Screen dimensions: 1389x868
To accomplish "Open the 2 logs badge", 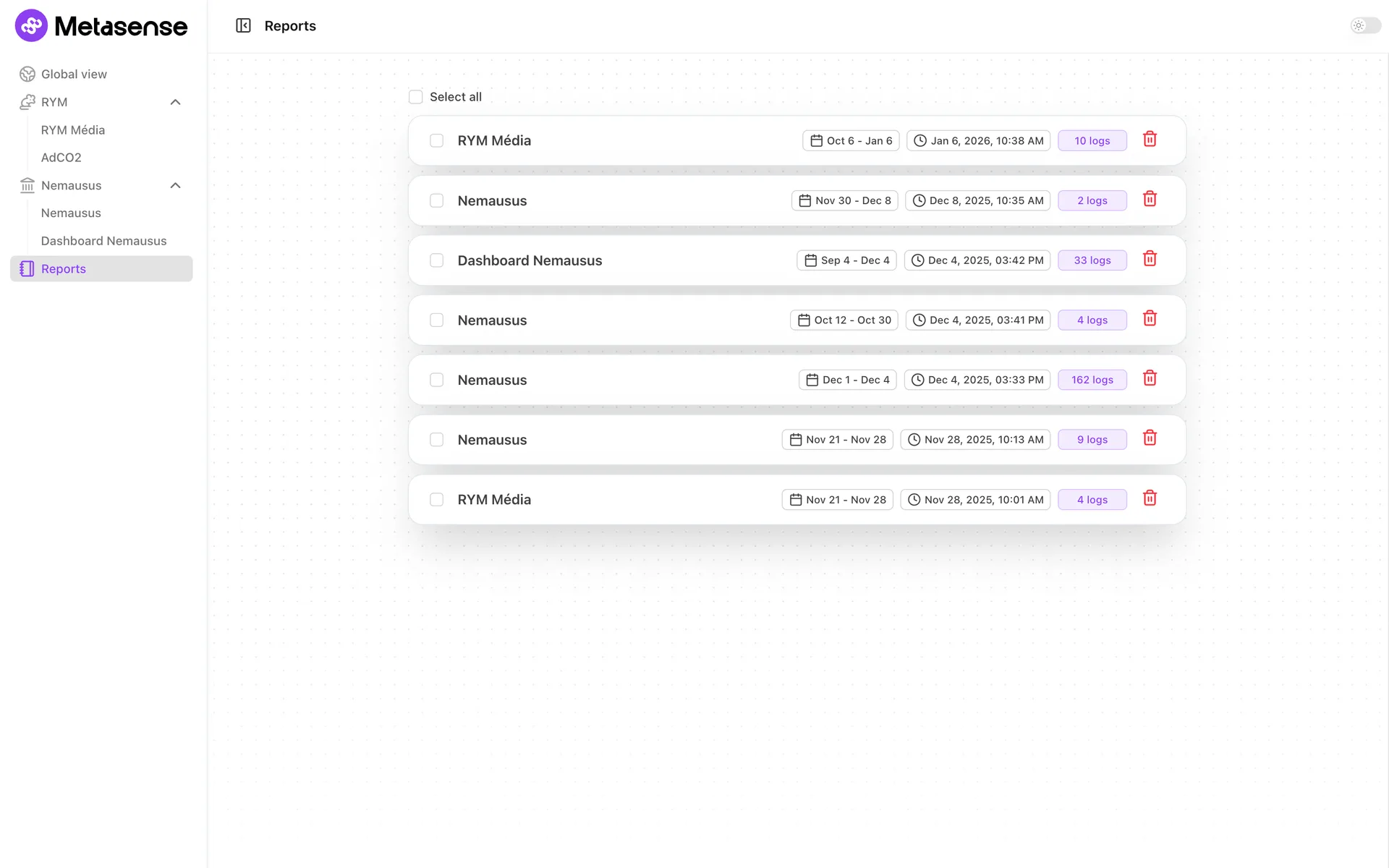I will (x=1092, y=201).
